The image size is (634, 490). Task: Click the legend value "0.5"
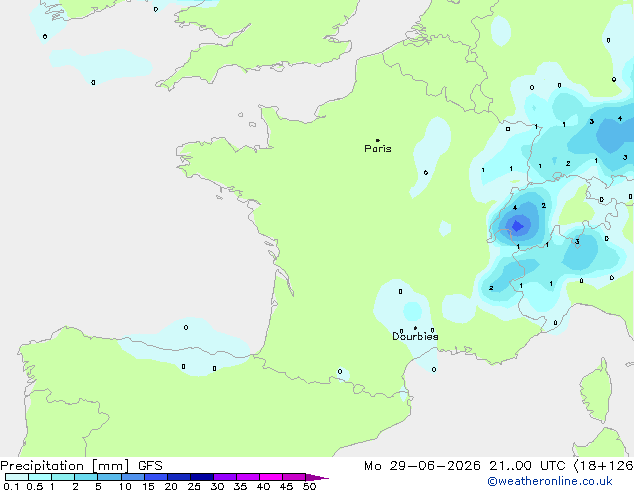(34, 486)
